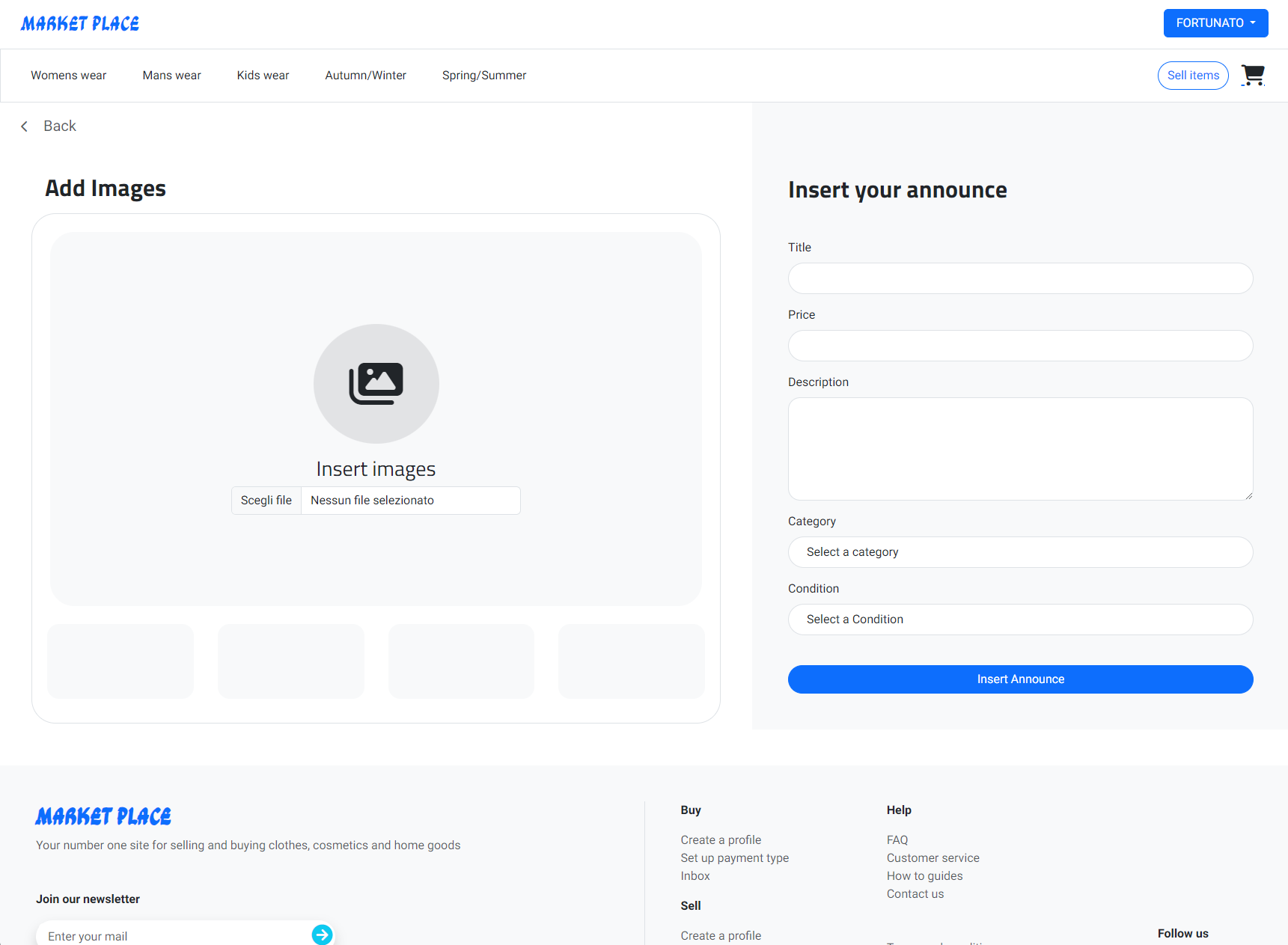Expand the Select a category dropdown
Screen dimensions: 1288x945
point(1019,552)
